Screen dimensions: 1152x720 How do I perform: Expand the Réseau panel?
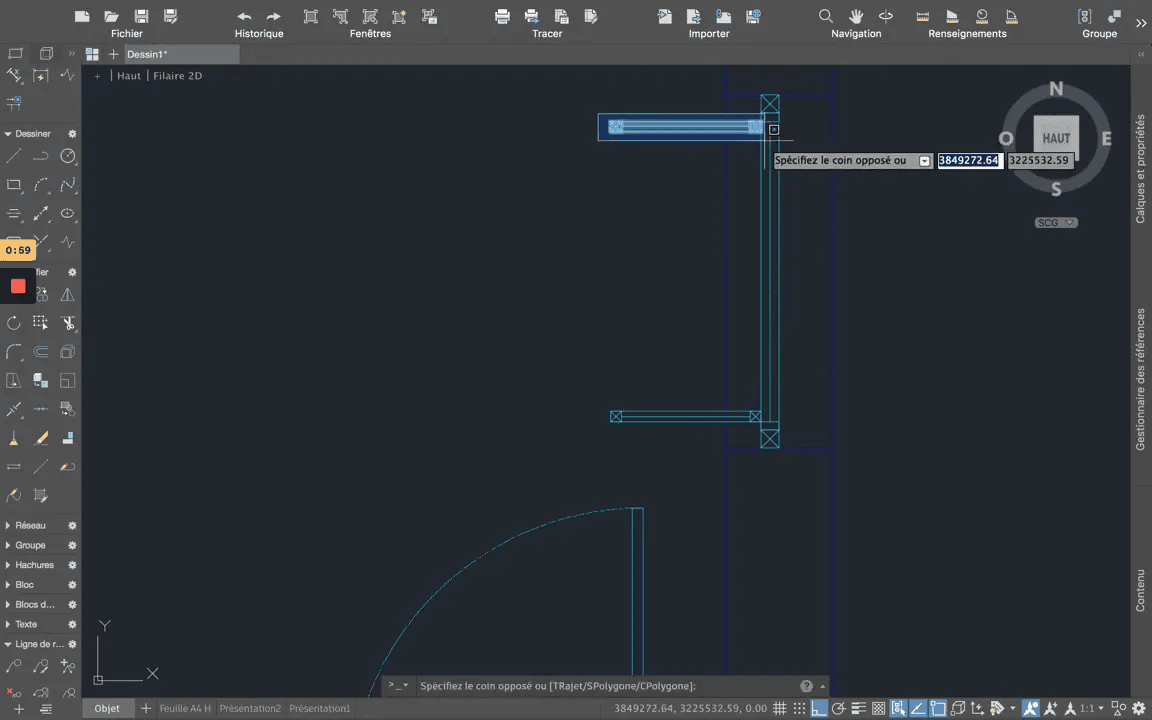(x=8, y=525)
